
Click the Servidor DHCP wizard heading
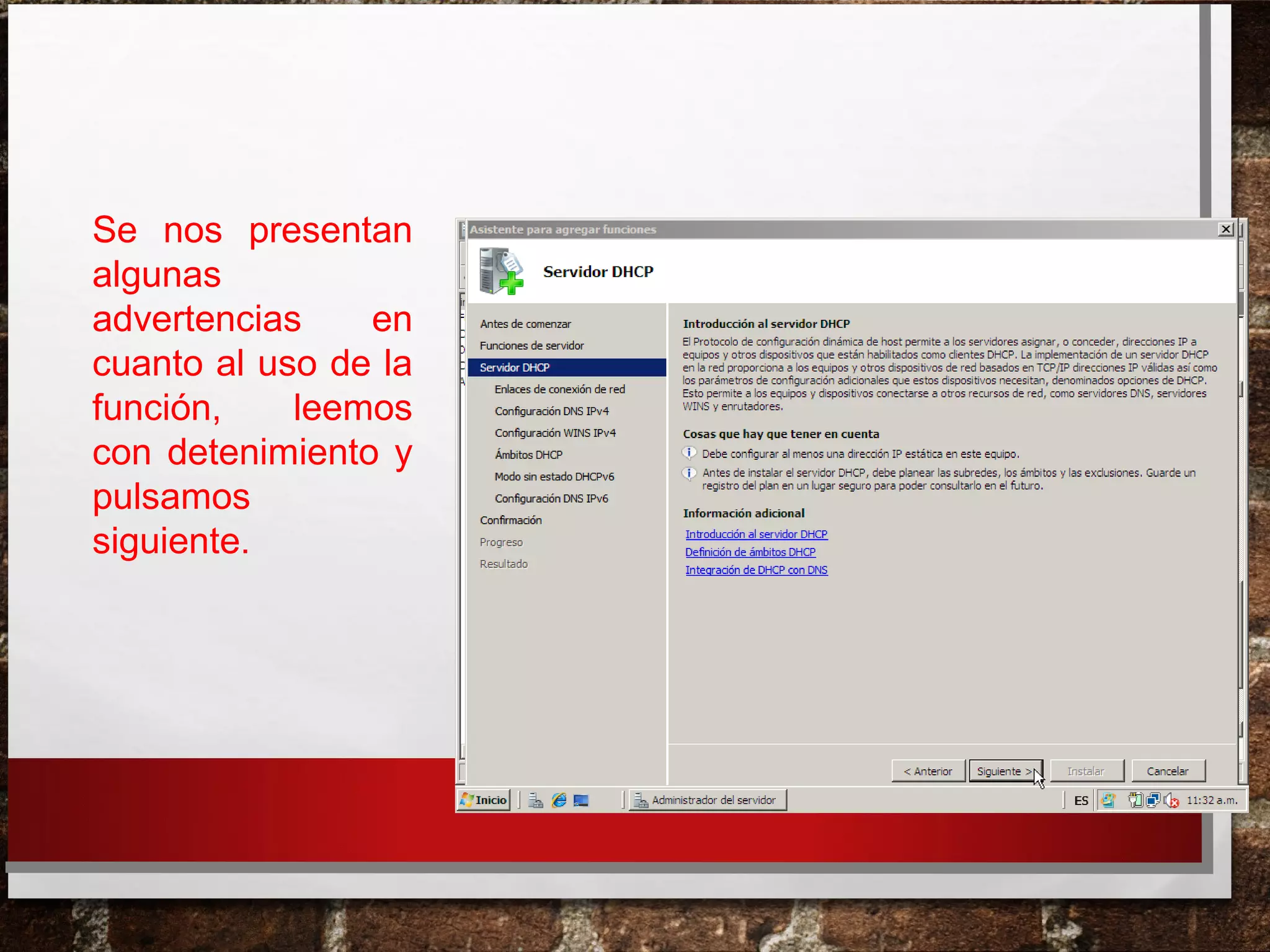tap(598, 272)
